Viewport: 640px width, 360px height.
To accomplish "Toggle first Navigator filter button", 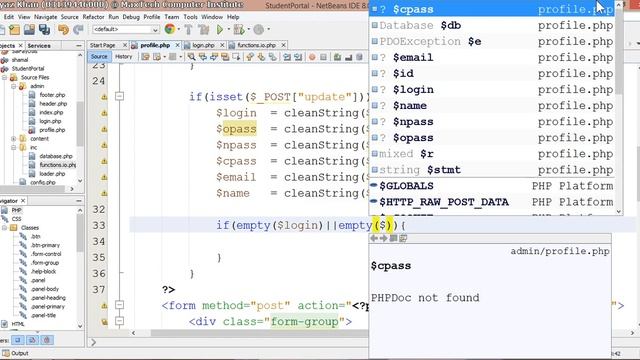I will (18, 340).
